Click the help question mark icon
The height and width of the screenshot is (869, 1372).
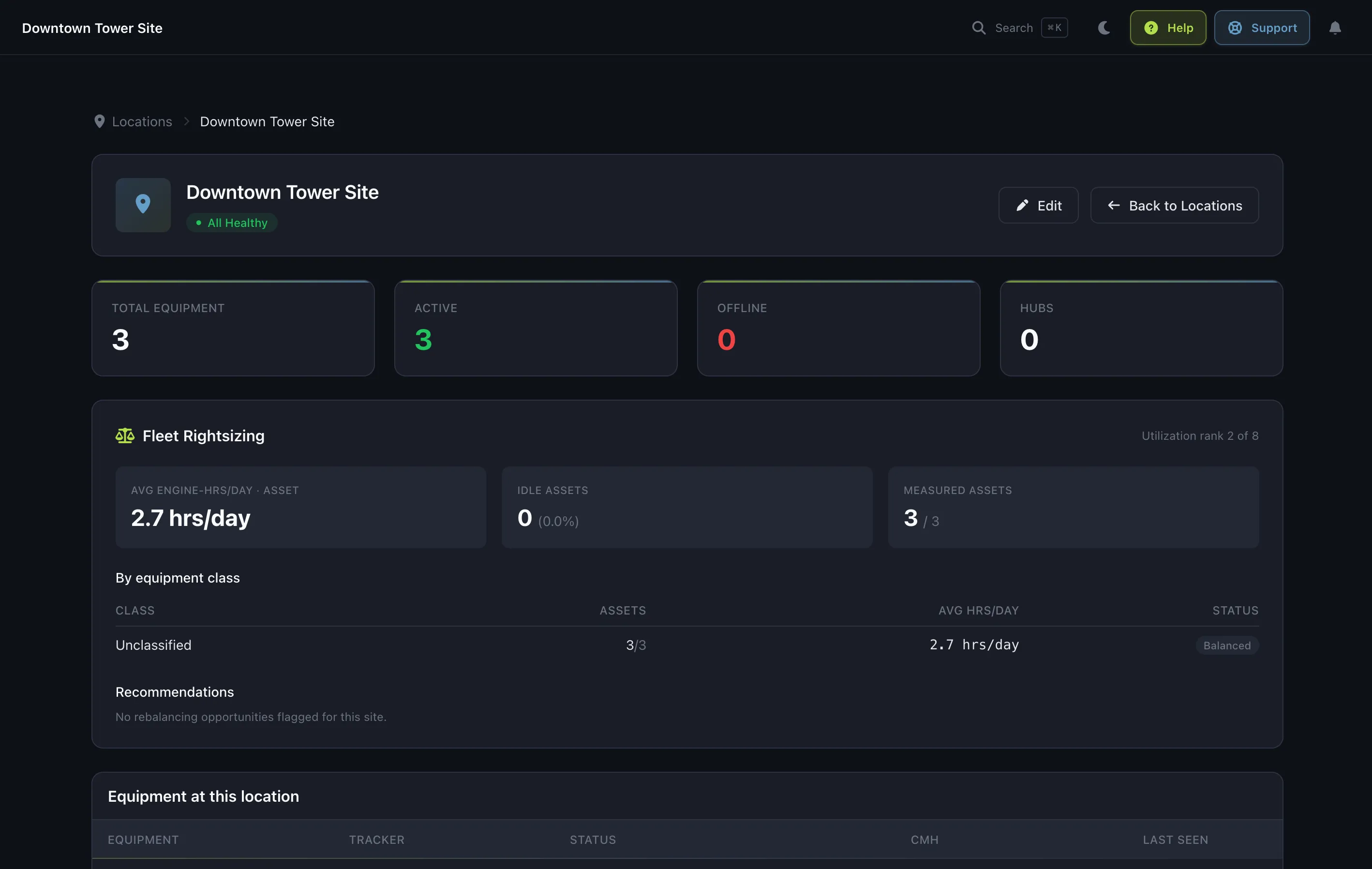[1151, 28]
